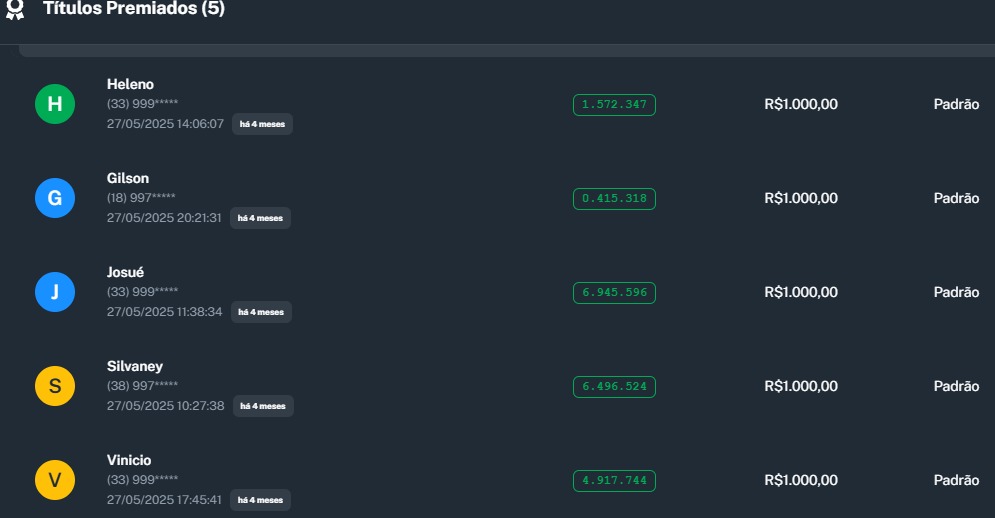
Task: Select ticket number 4.917.744
Action: 614,480
